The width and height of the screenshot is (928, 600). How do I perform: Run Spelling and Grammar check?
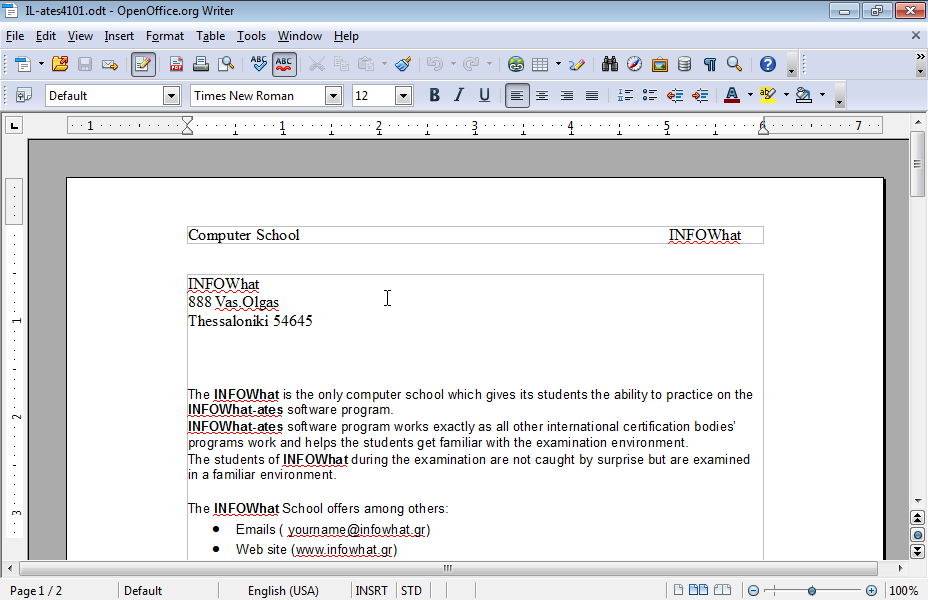pos(259,64)
